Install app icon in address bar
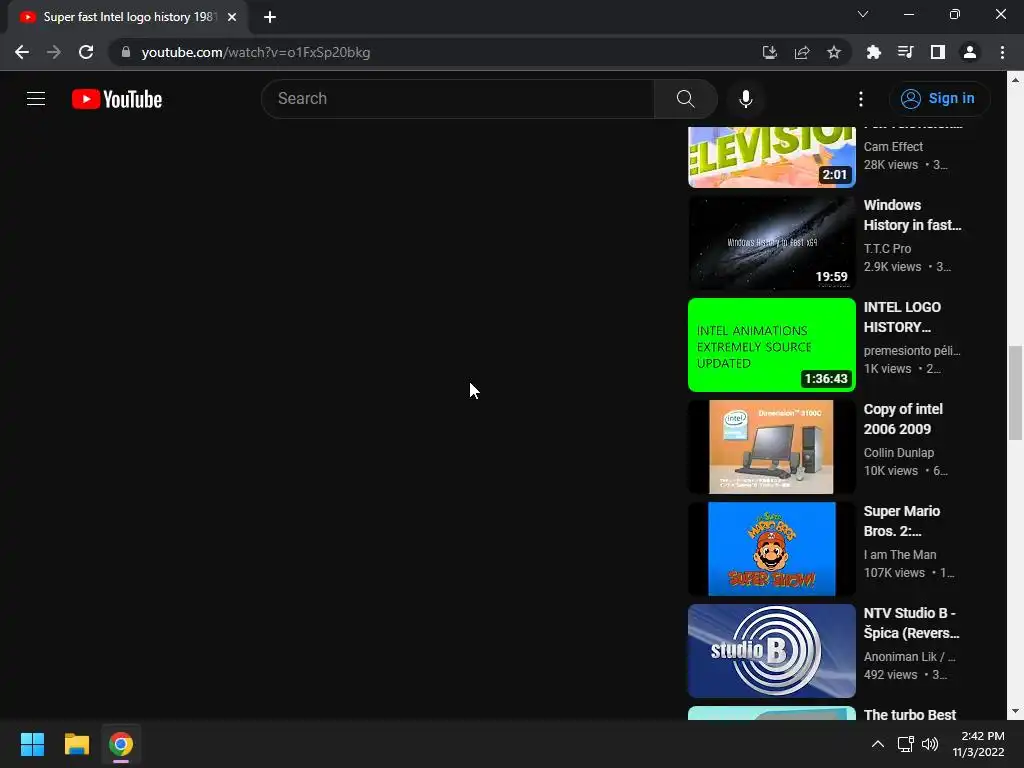This screenshot has width=1024, height=768. [x=770, y=52]
